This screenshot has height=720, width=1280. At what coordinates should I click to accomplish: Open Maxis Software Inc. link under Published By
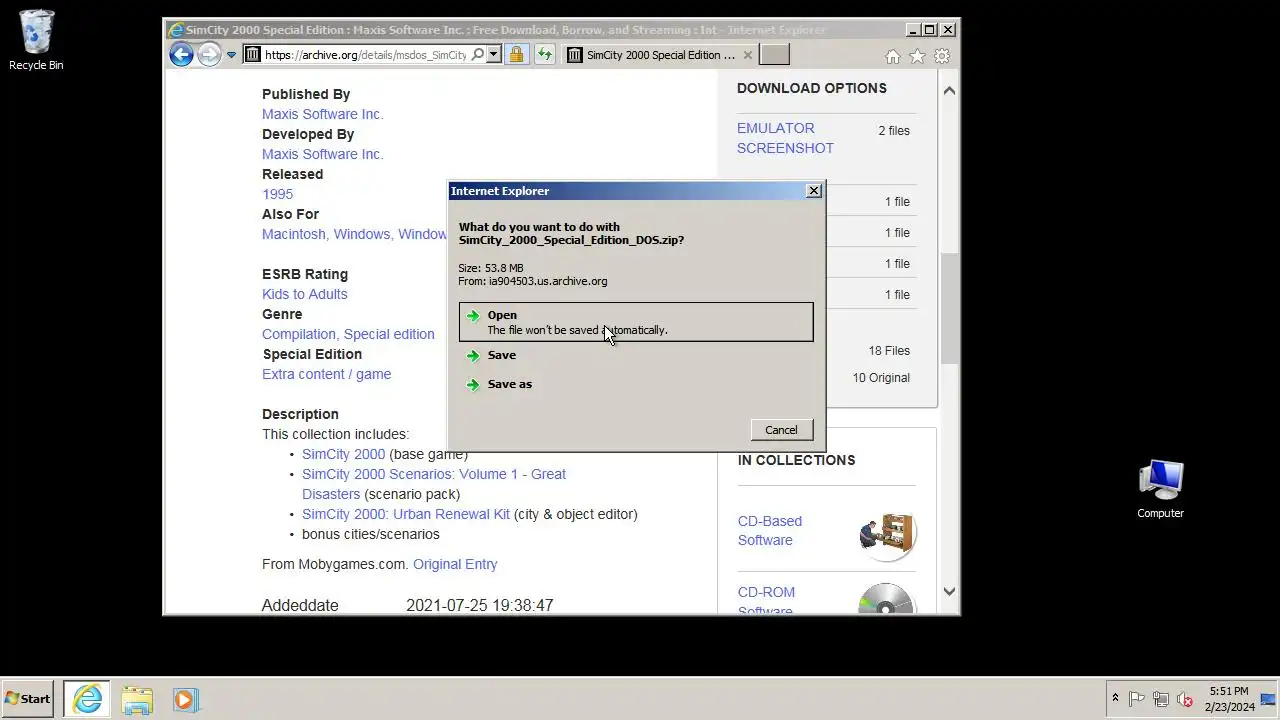(x=322, y=114)
